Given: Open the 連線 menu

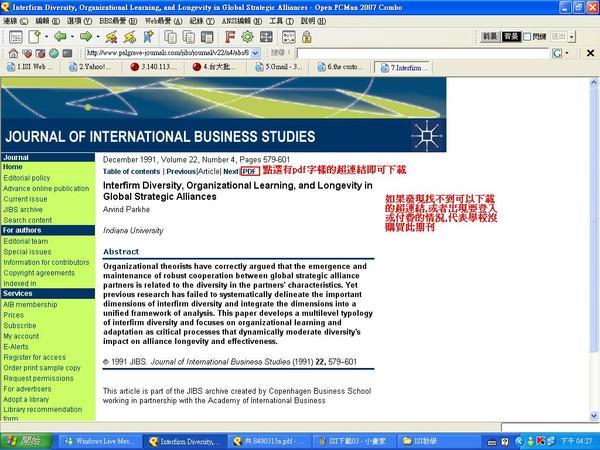Looking at the screenshot, I should pos(16,21).
